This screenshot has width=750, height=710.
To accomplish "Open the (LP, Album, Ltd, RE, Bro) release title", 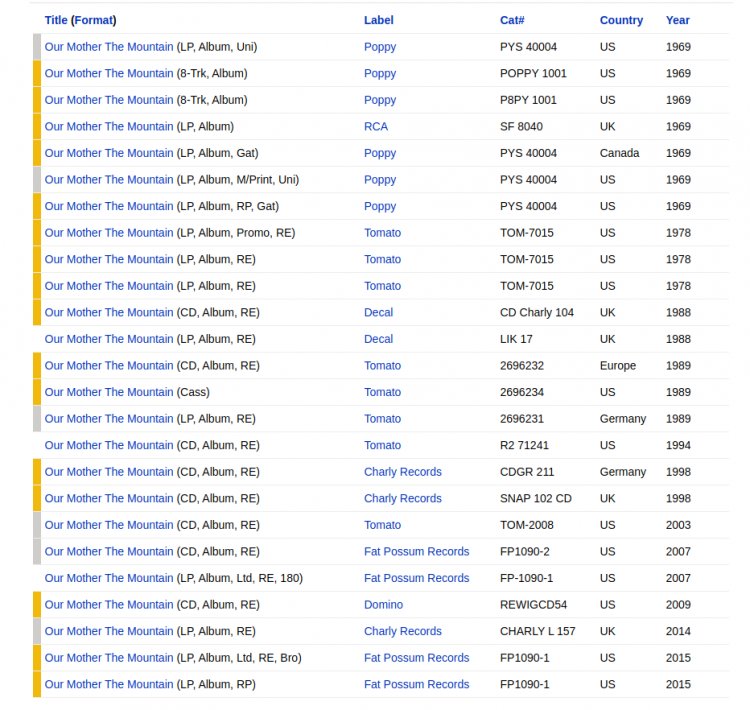I will coord(109,657).
